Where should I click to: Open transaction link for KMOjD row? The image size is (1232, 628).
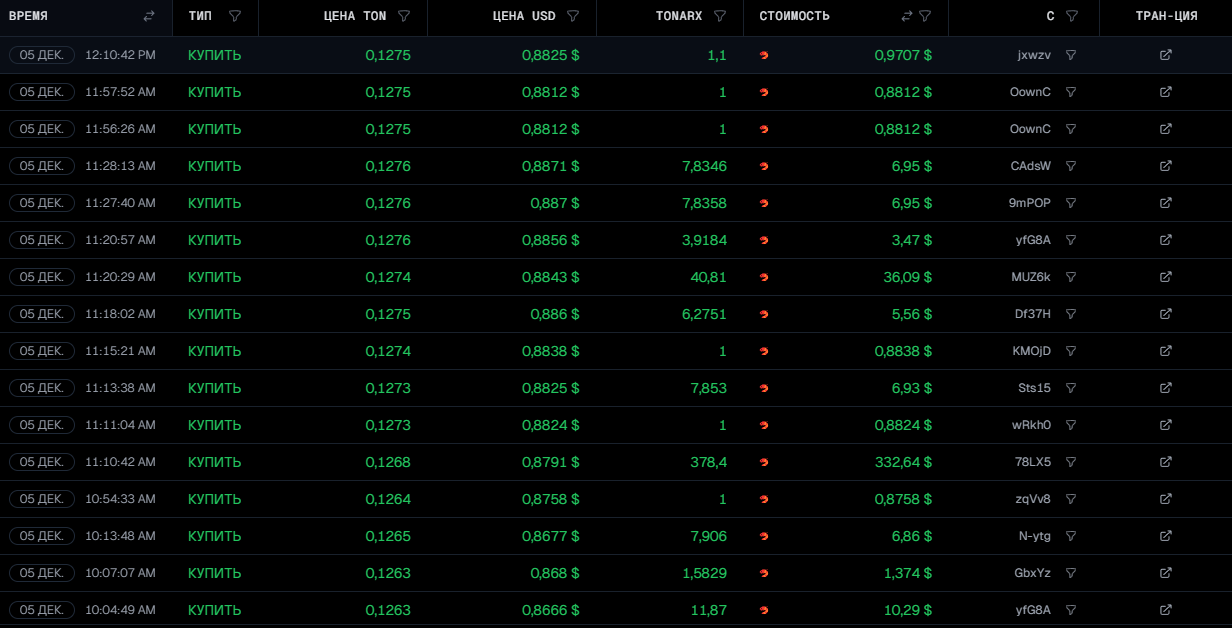[x=1166, y=351]
